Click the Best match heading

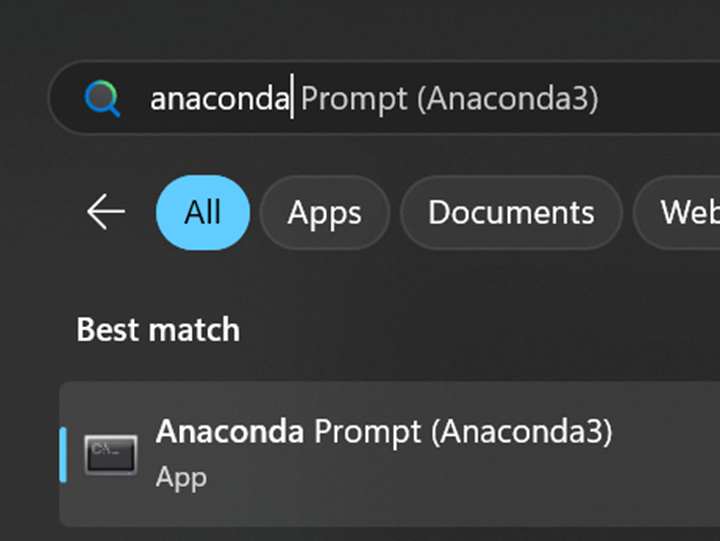pyautogui.click(x=158, y=329)
